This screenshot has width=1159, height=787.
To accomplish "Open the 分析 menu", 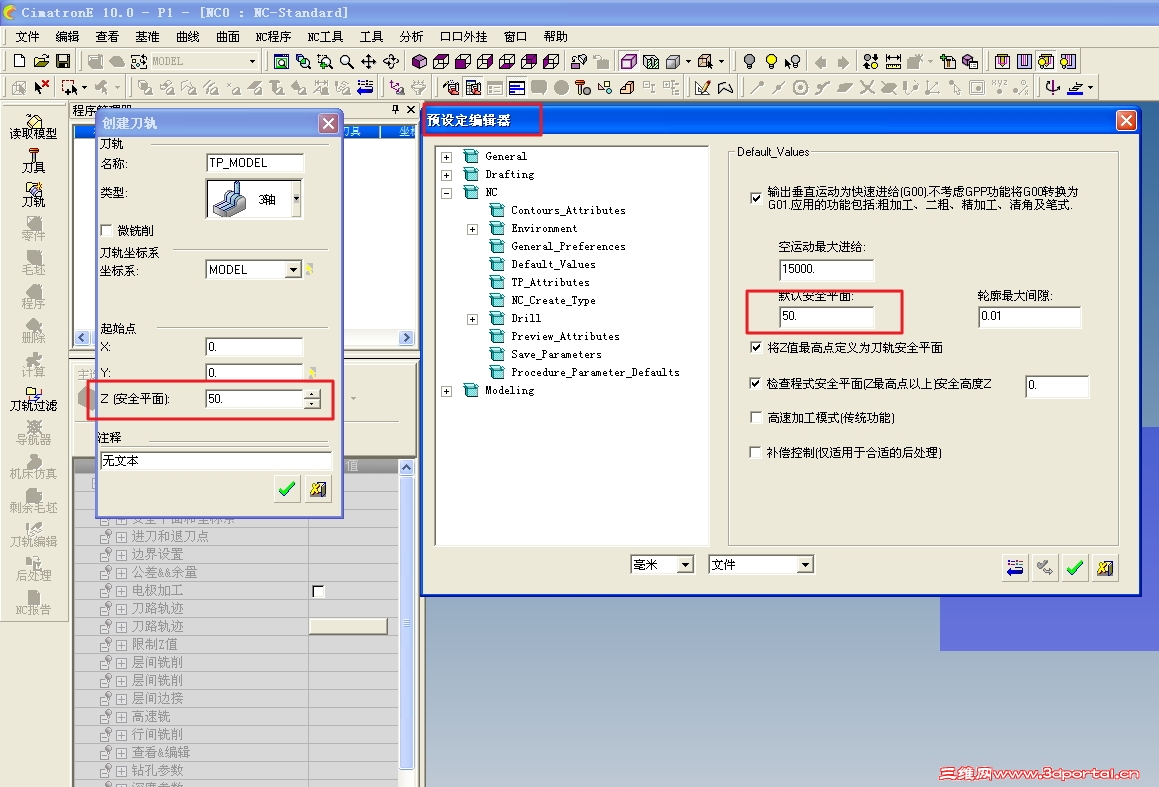I will (412, 36).
